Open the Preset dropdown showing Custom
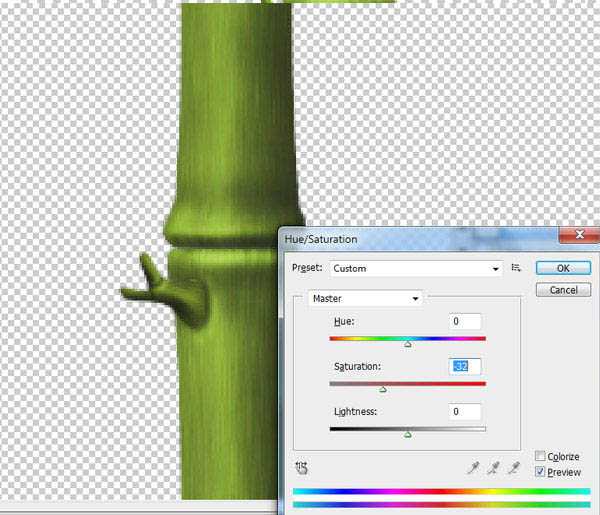The image size is (600, 515). [x=416, y=269]
